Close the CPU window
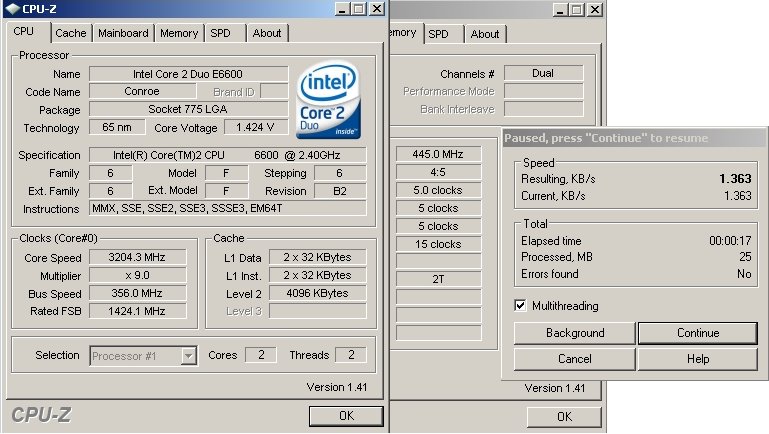769x434 pixels. [x=377, y=8]
